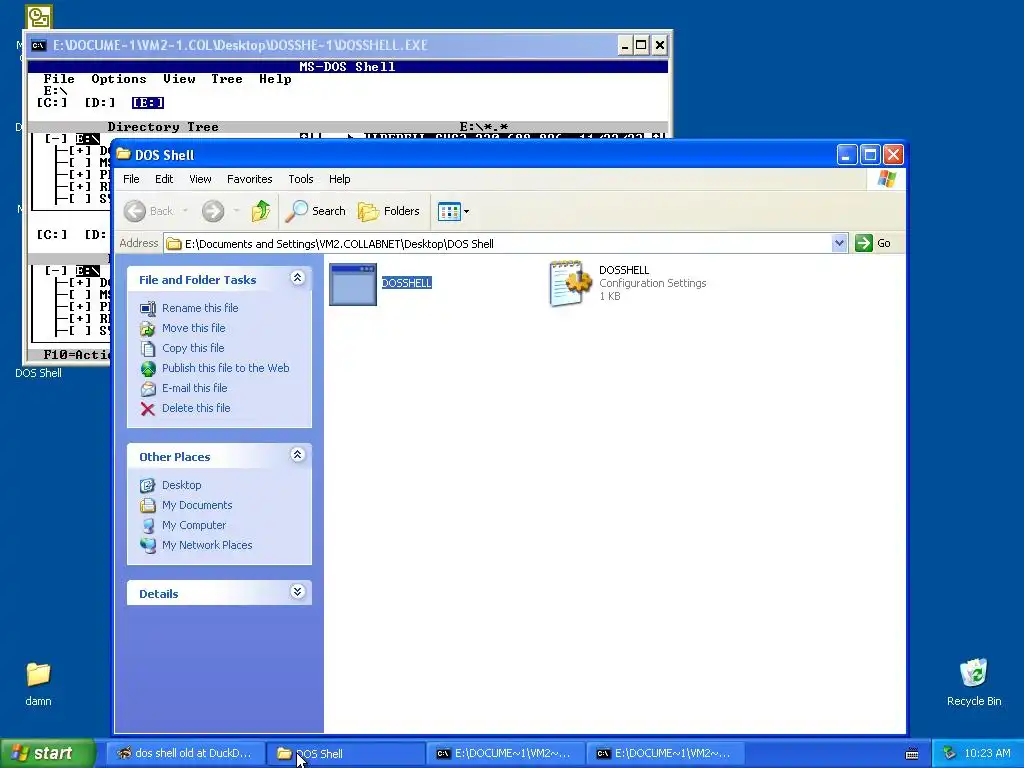Image resolution: width=1024 pixels, height=768 pixels.
Task: Expand the Details panel
Action: (298, 592)
